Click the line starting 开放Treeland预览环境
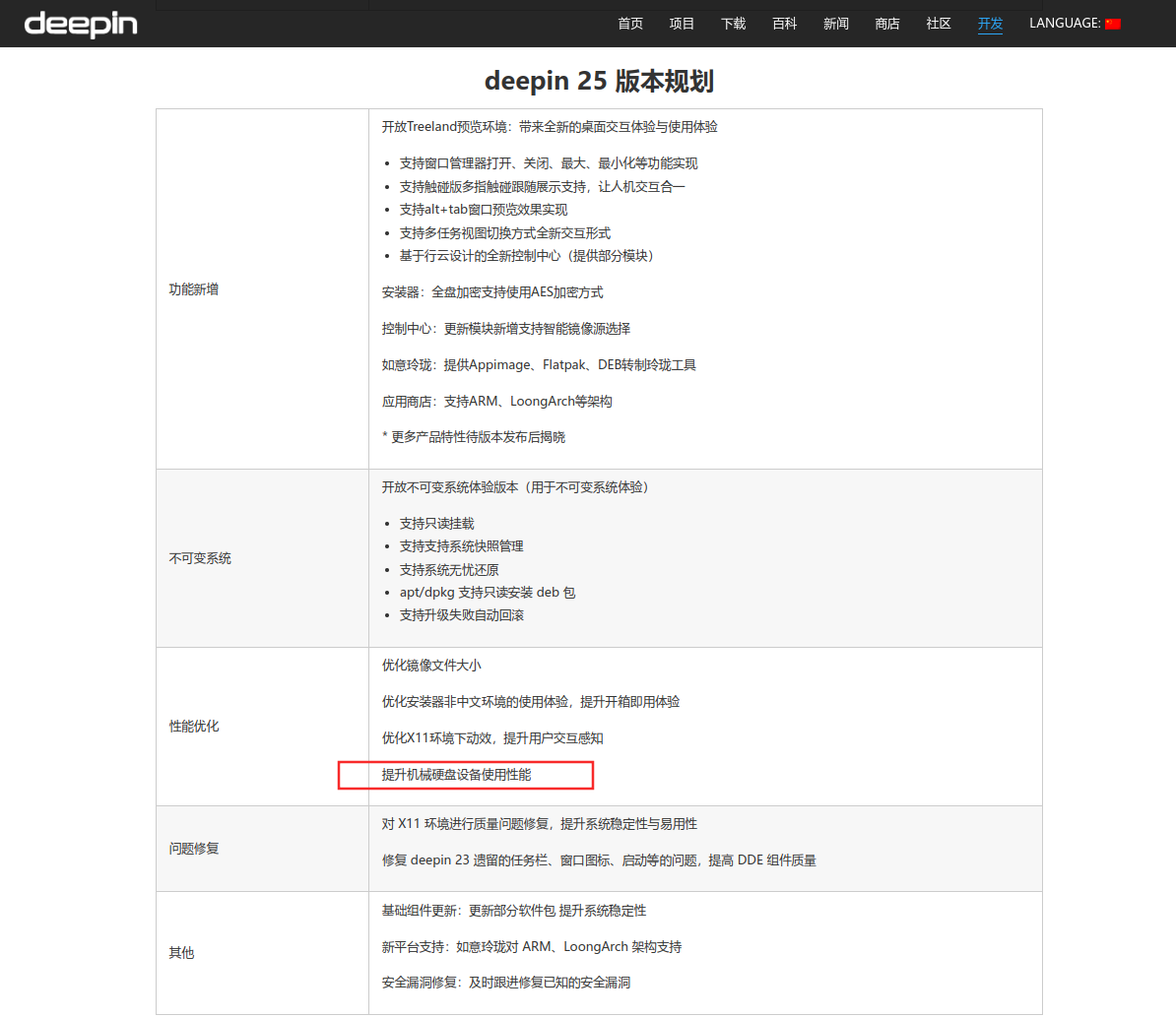The height and width of the screenshot is (1018, 1176). [x=550, y=127]
